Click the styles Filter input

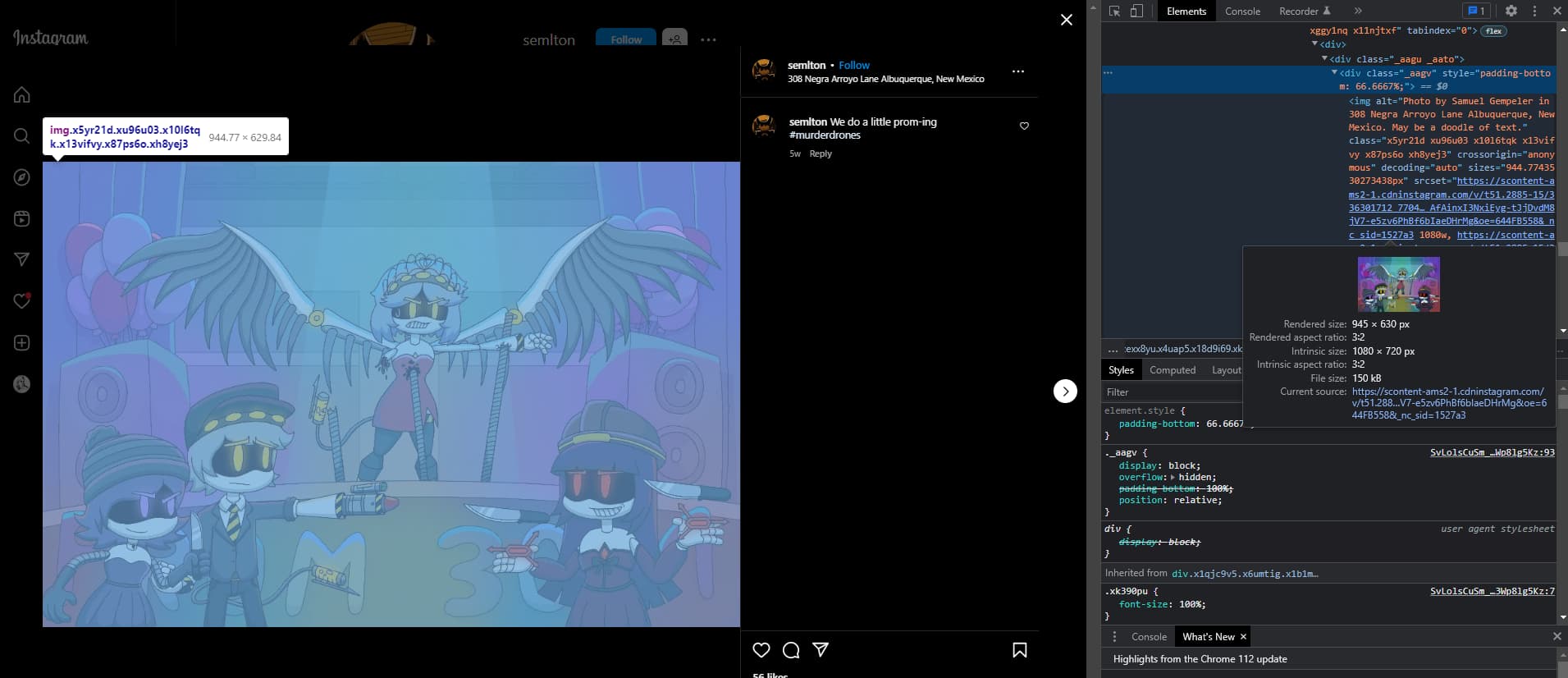pos(1173,392)
